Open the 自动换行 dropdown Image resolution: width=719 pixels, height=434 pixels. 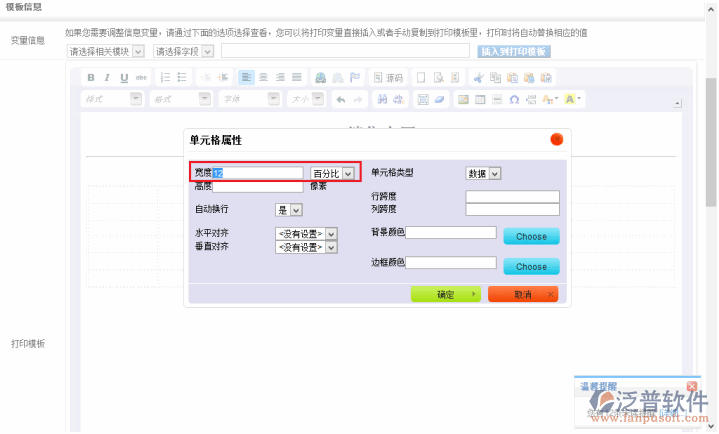point(289,210)
